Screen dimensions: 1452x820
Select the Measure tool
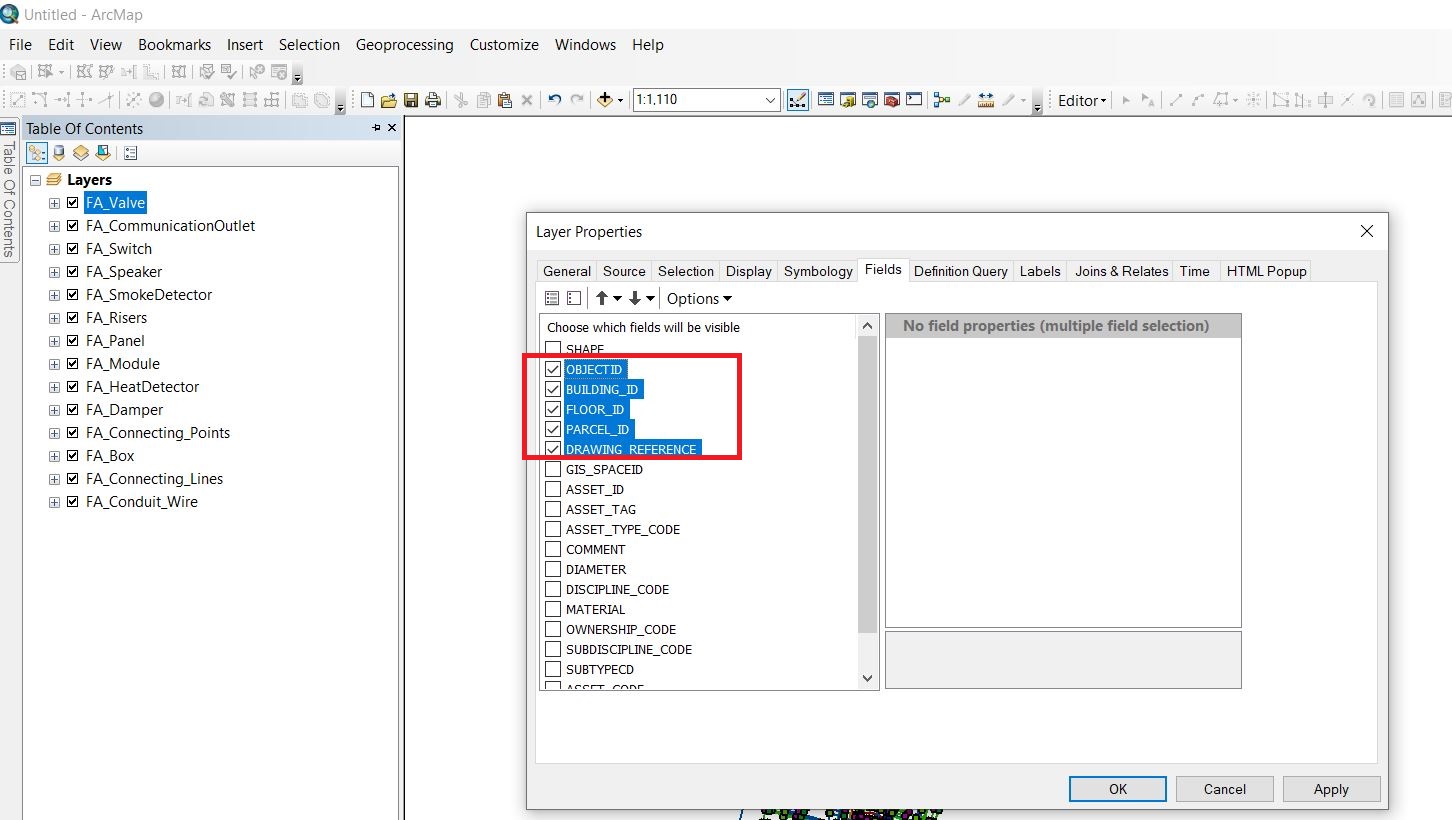pos(985,100)
